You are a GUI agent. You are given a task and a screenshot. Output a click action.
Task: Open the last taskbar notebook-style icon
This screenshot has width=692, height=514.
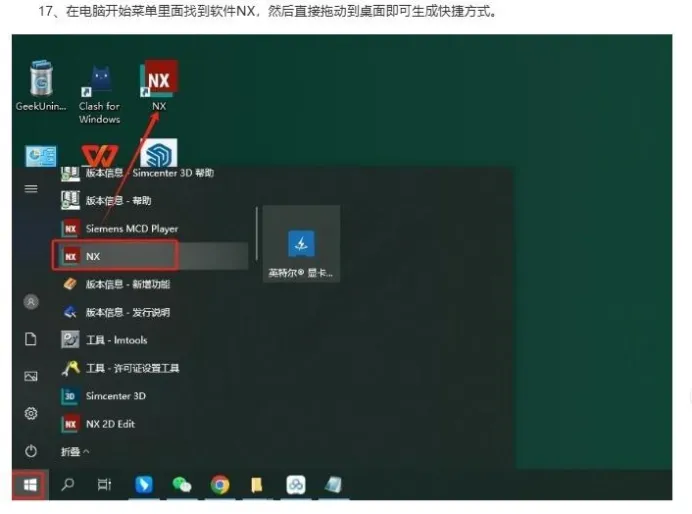tap(333, 485)
